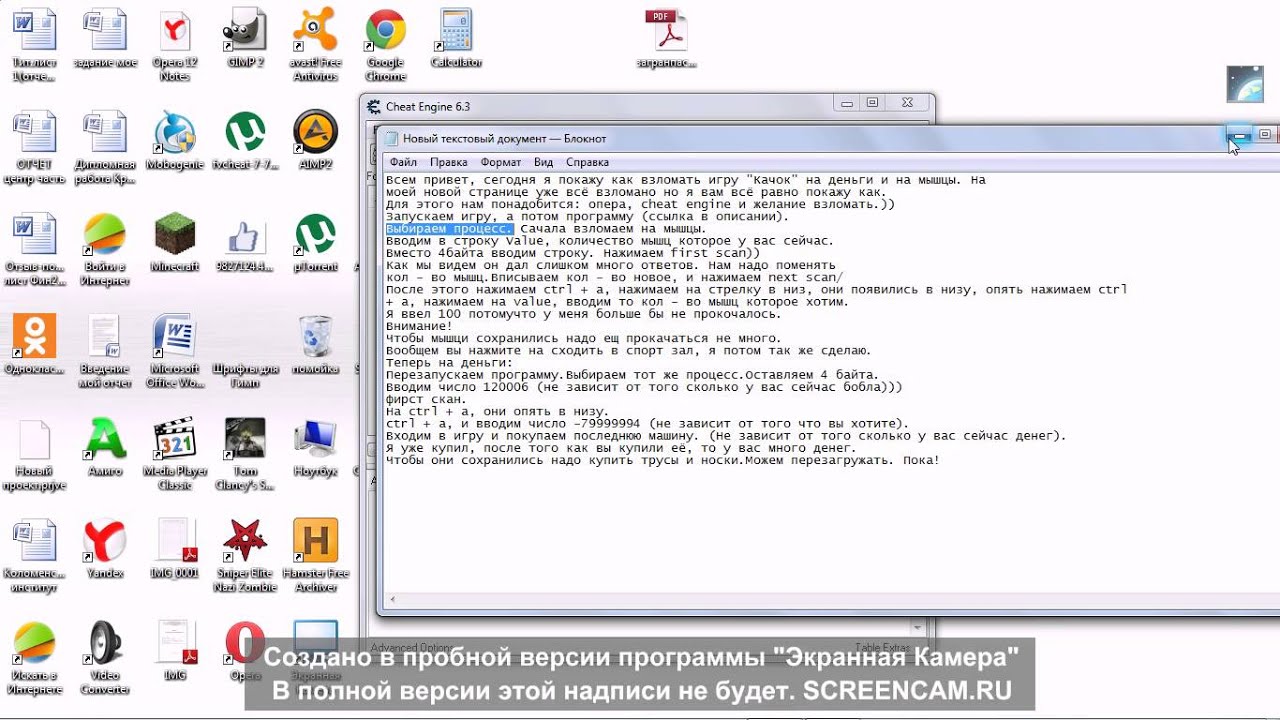Select the fvcheat torrent file icon
Screen dimensions: 1280x720
(x=245, y=140)
